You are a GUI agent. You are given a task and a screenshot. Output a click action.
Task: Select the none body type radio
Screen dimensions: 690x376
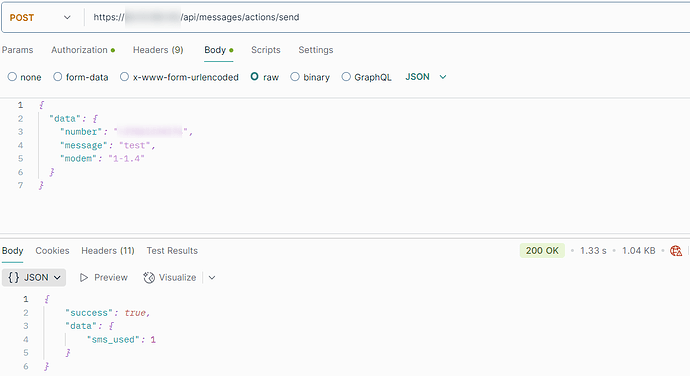tap(12, 77)
